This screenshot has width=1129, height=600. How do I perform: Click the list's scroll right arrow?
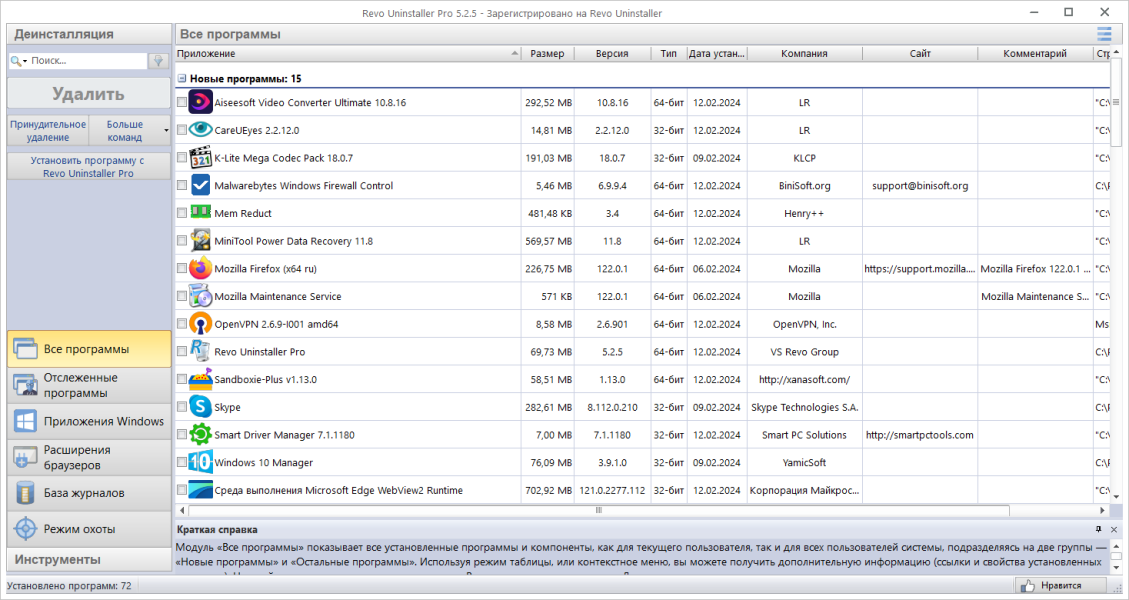click(x=1102, y=510)
